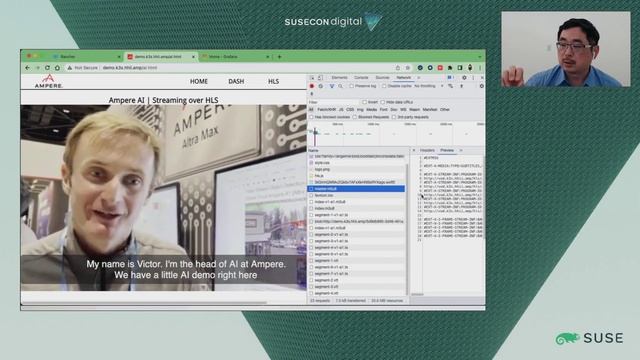Expand more request detail tabs chevron
Image resolution: width=640 pixels, height=360 pixels.
tap(461, 151)
